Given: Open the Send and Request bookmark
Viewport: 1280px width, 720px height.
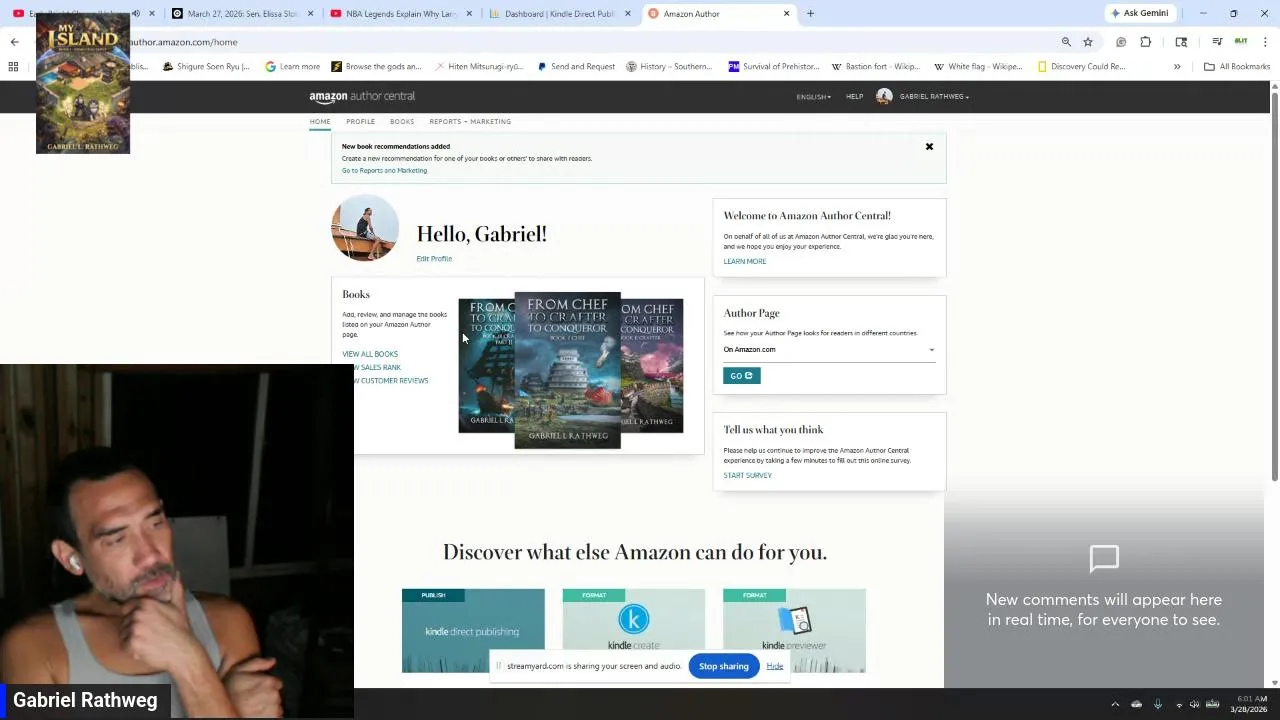Looking at the screenshot, I should (x=576, y=67).
